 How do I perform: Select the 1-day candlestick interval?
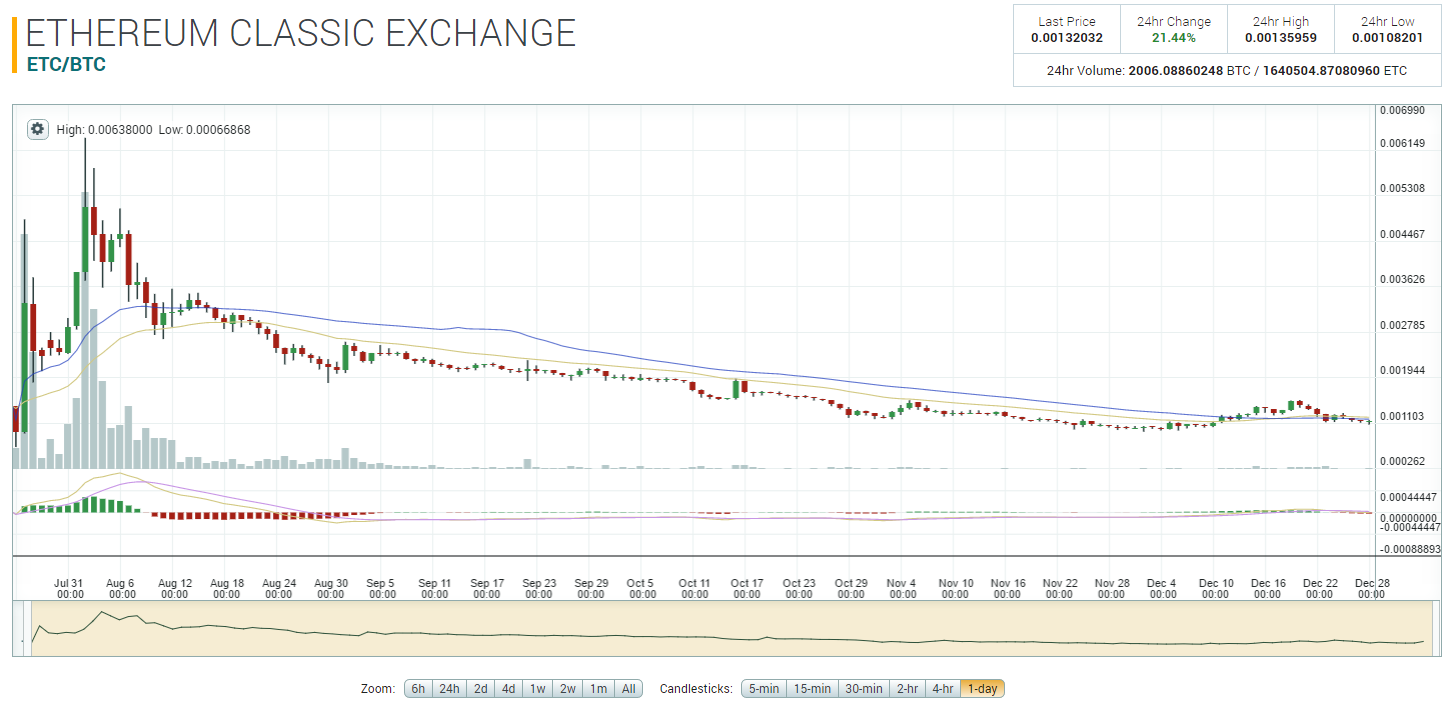(983, 689)
